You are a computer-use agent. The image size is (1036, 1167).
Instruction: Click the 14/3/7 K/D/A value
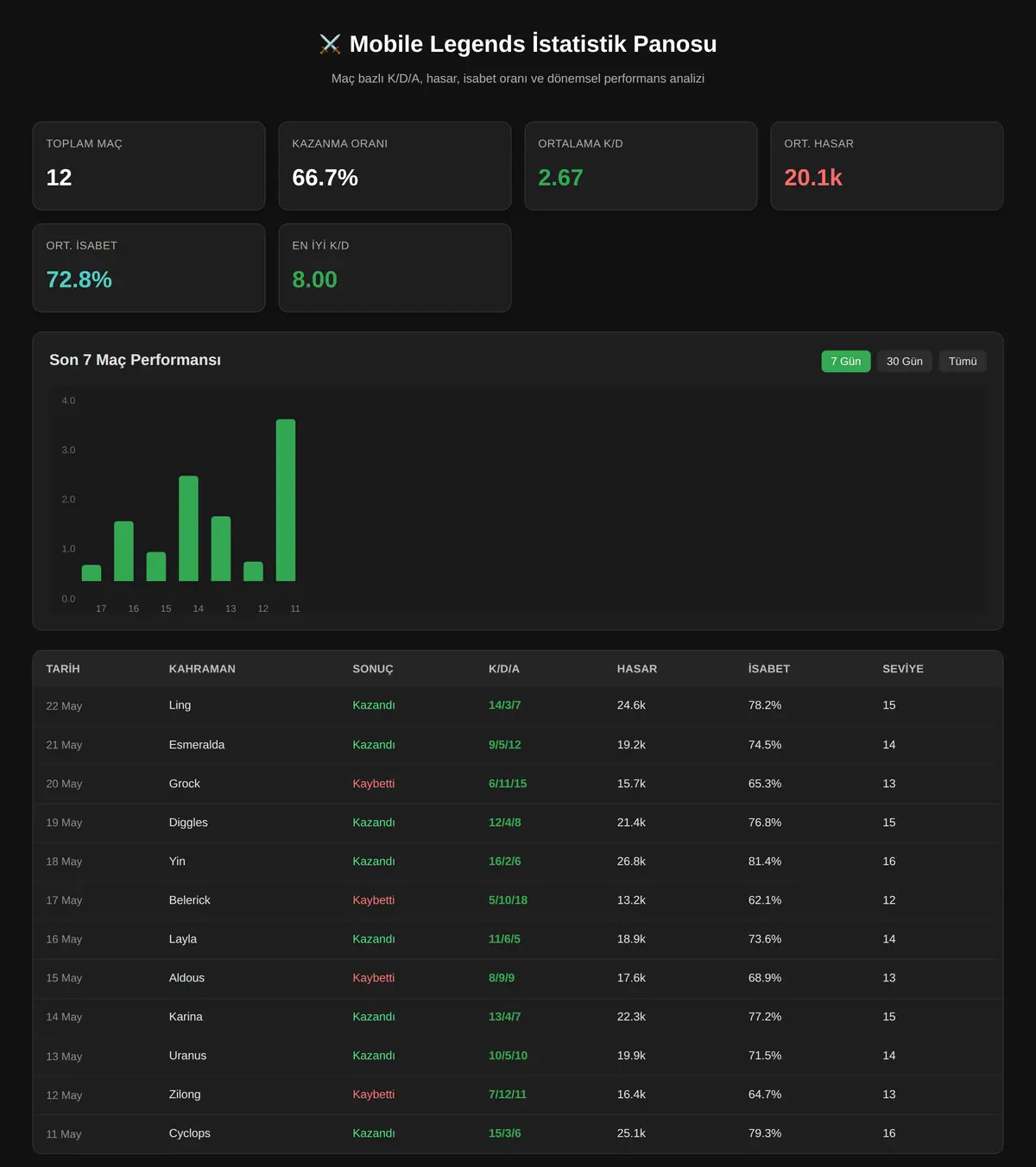pyautogui.click(x=505, y=705)
